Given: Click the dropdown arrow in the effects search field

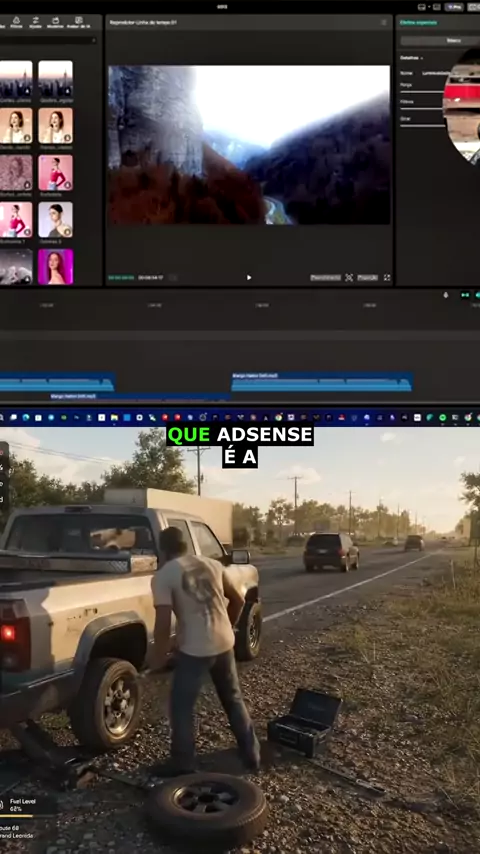Looking at the screenshot, I should (94, 40).
